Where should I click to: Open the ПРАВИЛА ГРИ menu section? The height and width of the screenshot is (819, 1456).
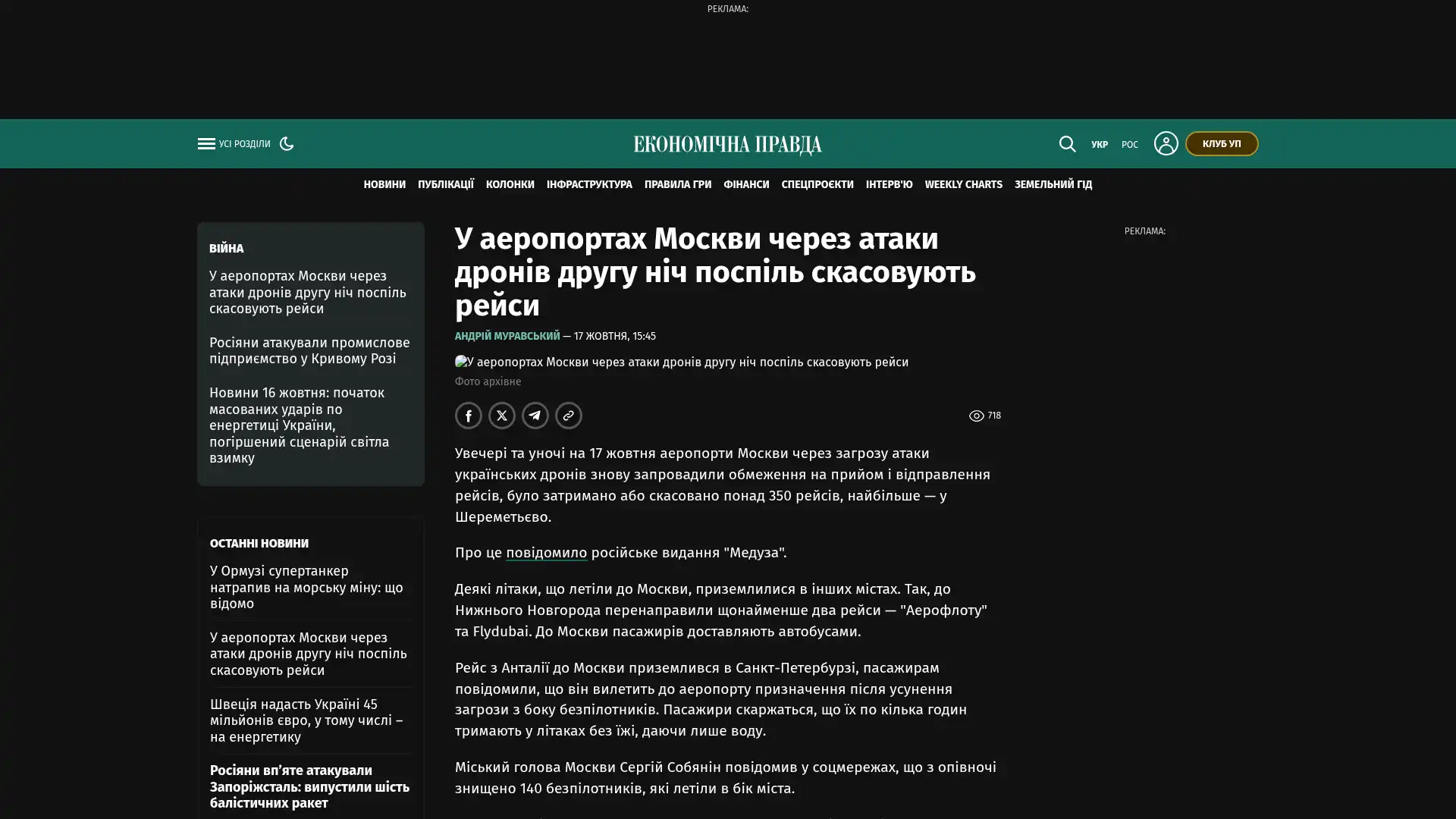(x=678, y=184)
